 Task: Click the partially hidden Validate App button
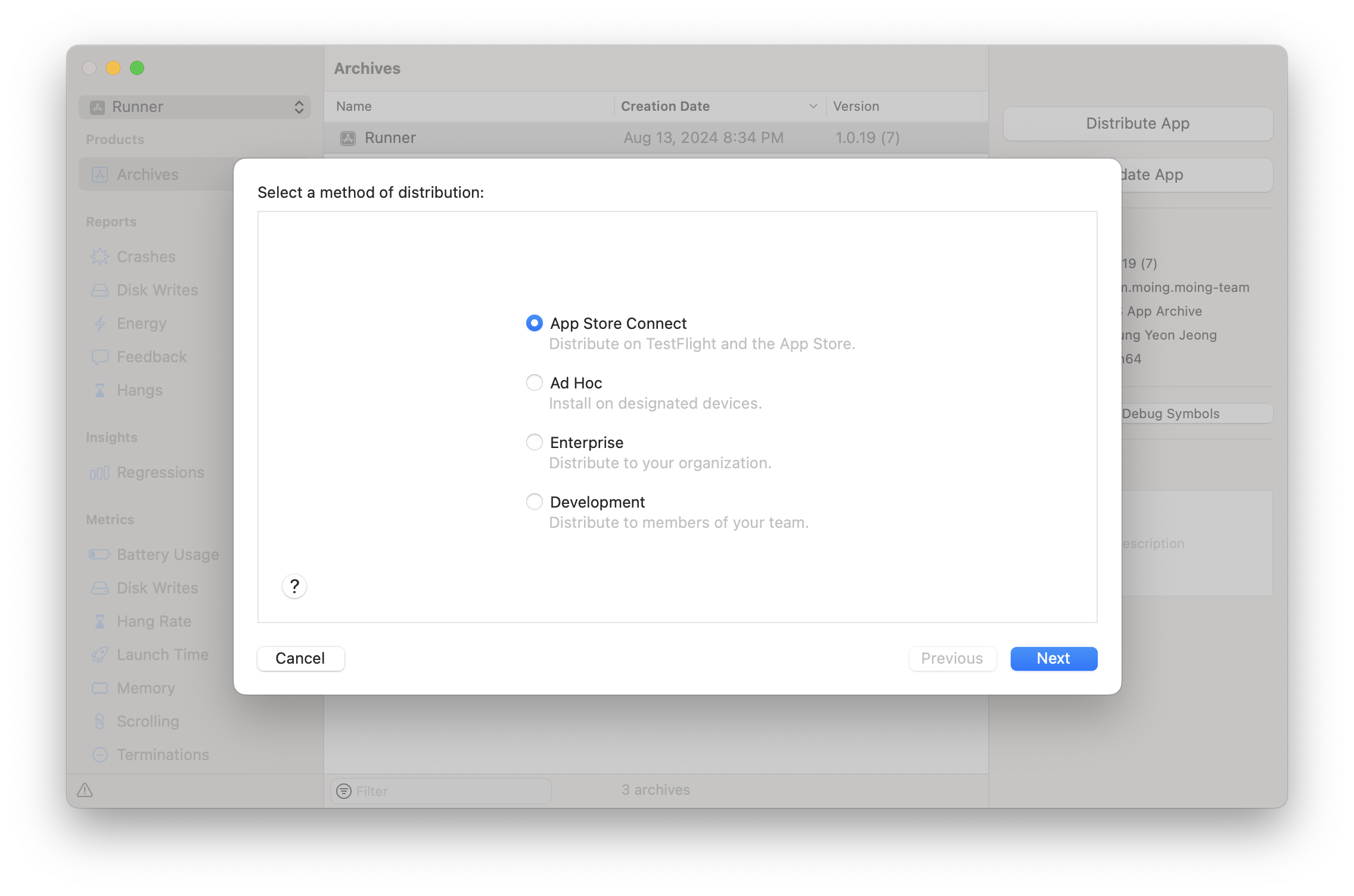tap(1197, 175)
